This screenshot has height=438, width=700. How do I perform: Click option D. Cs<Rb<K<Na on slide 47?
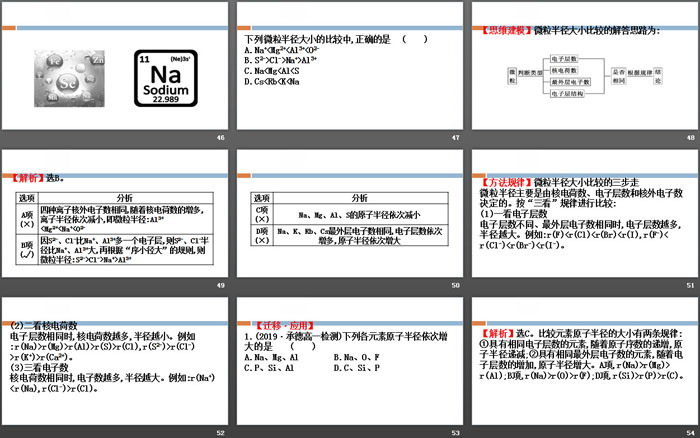point(271,82)
